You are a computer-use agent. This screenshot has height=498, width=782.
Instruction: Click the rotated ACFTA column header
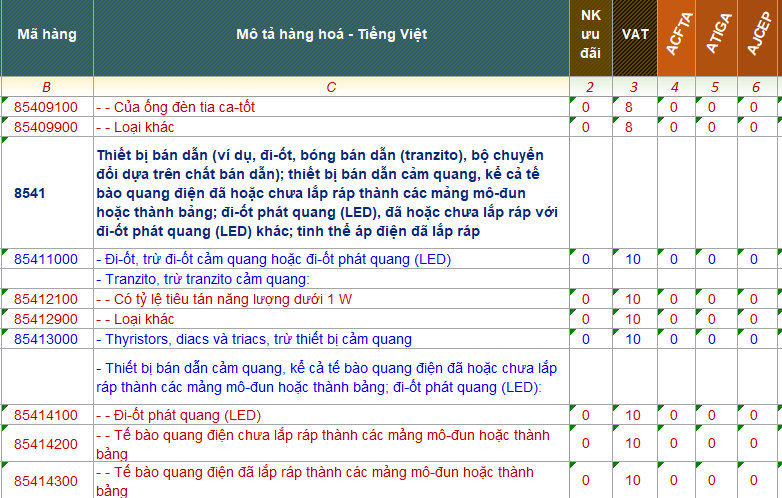pyautogui.click(x=675, y=35)
